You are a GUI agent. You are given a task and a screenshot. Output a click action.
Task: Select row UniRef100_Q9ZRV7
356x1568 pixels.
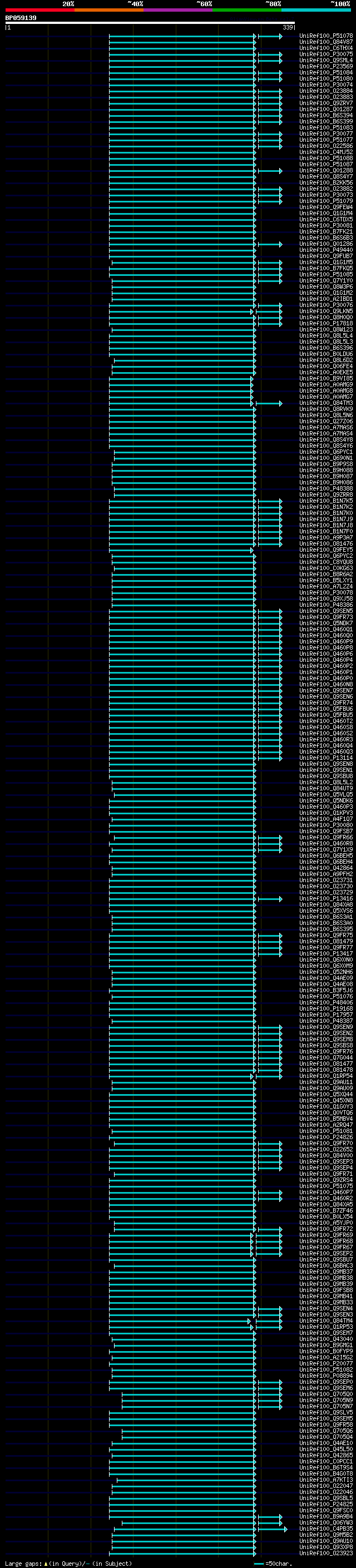(326, 103)
